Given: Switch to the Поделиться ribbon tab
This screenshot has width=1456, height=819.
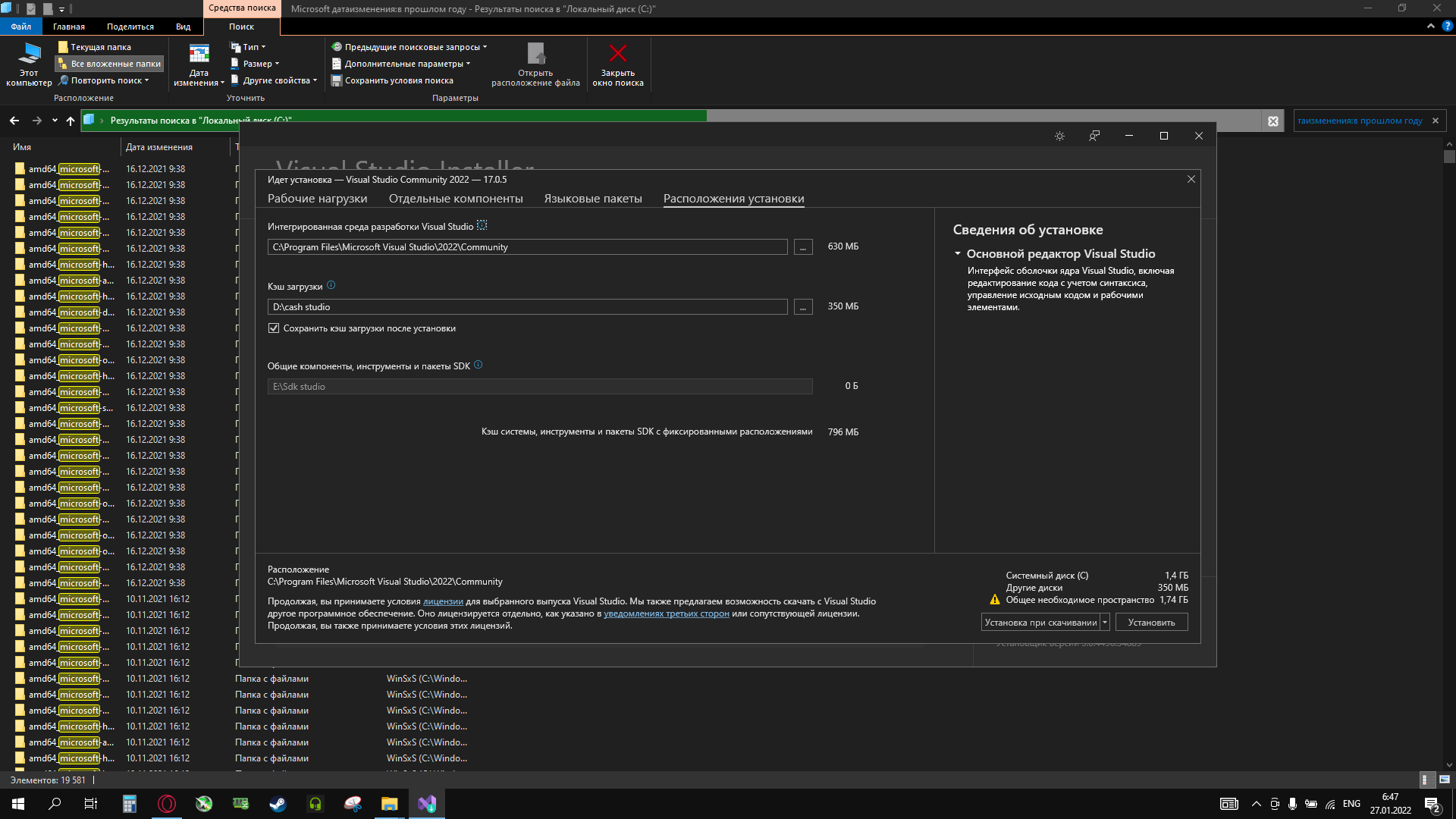Looking at the screenshot, I should tap(130, 27).
